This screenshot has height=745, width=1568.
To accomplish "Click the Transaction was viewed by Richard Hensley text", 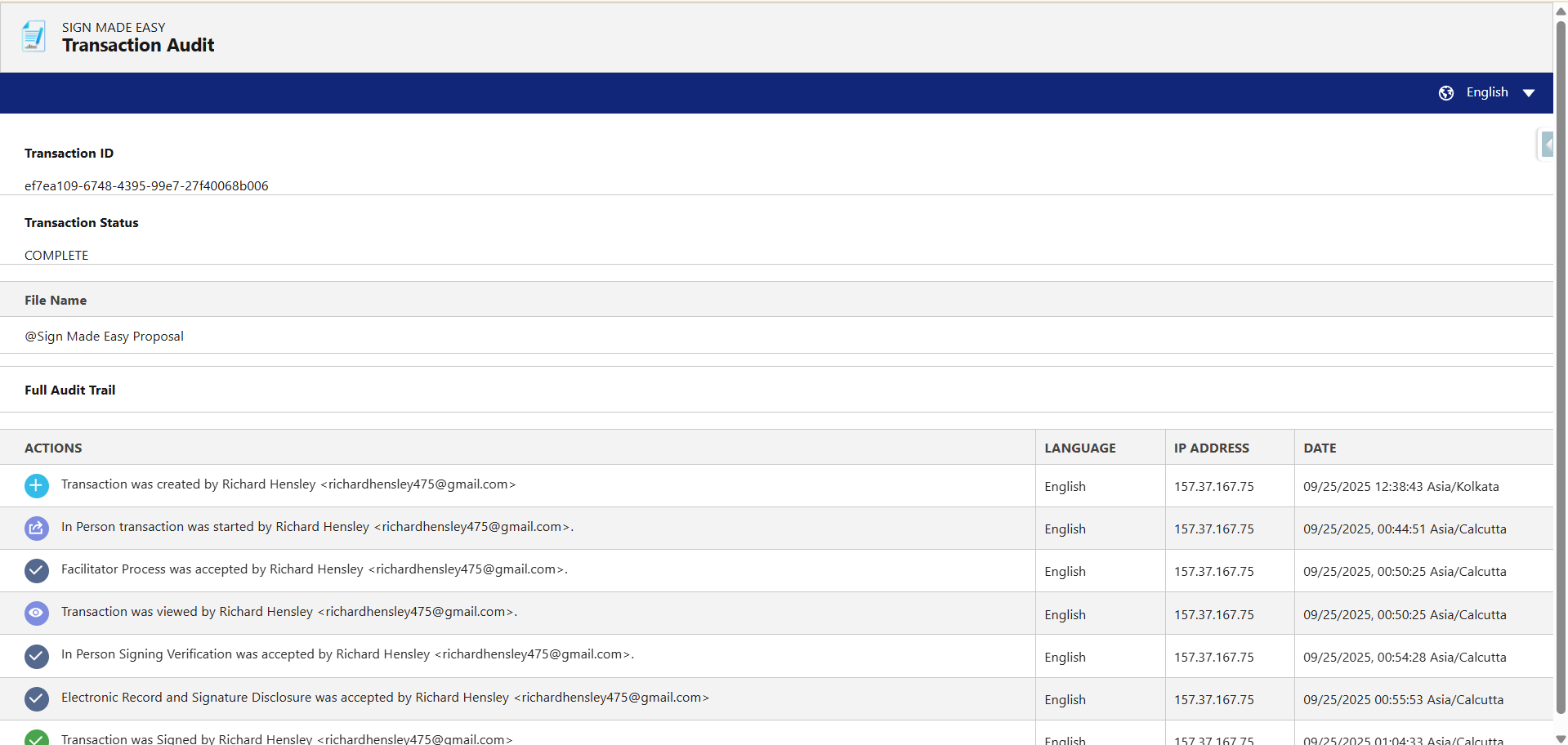I will [289, 612].
